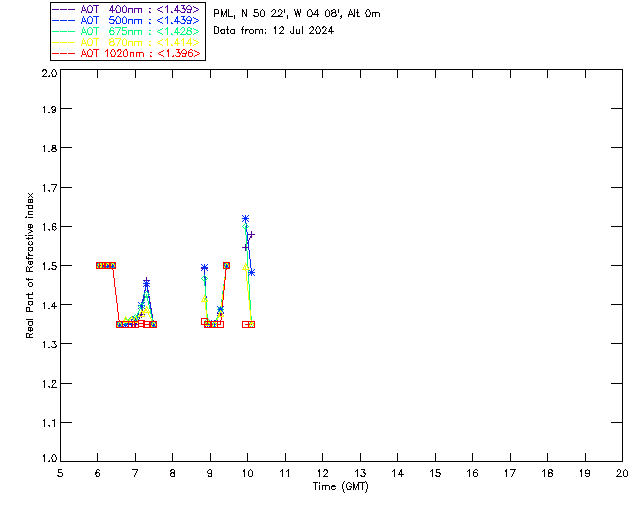640x512 pixels.
Task: Click x-axis tick label 10
Action: pos(247,473)
